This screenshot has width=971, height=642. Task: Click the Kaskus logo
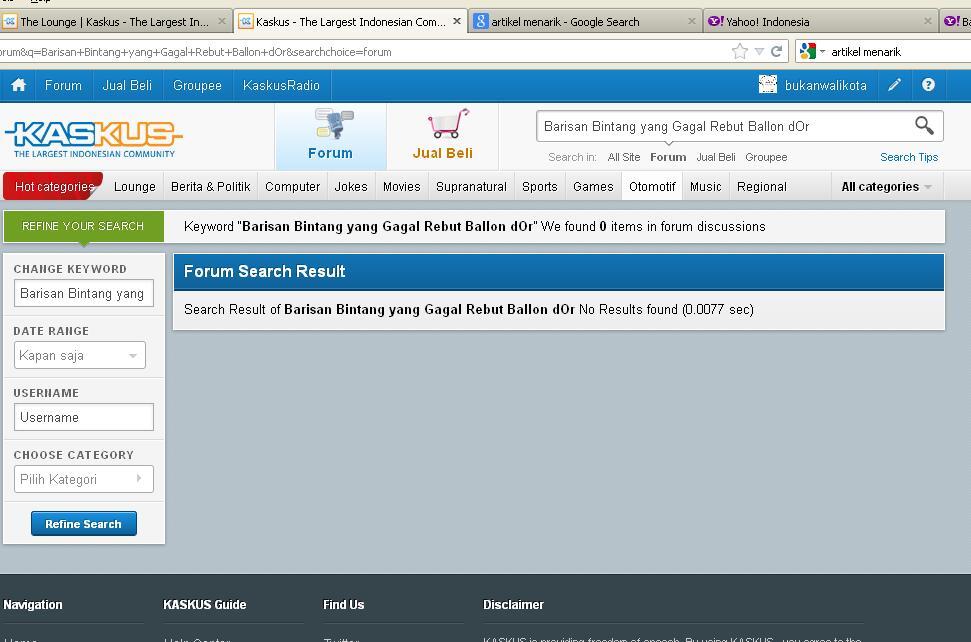94,138
